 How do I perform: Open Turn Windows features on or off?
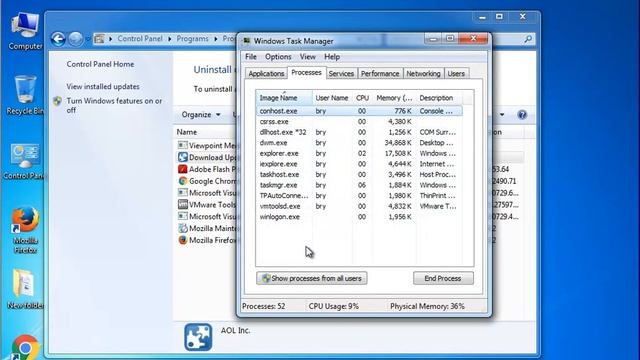[114, 105]
